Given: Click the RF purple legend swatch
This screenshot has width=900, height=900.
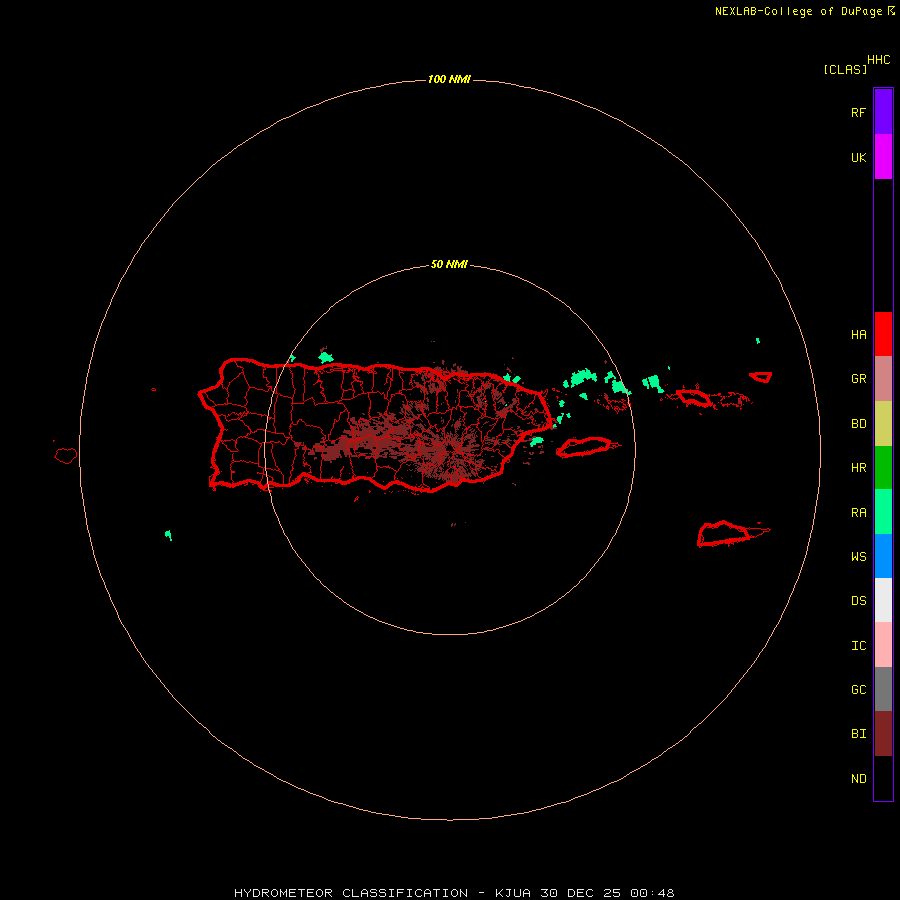Looking at the screenshot, I should coord(883,112).
